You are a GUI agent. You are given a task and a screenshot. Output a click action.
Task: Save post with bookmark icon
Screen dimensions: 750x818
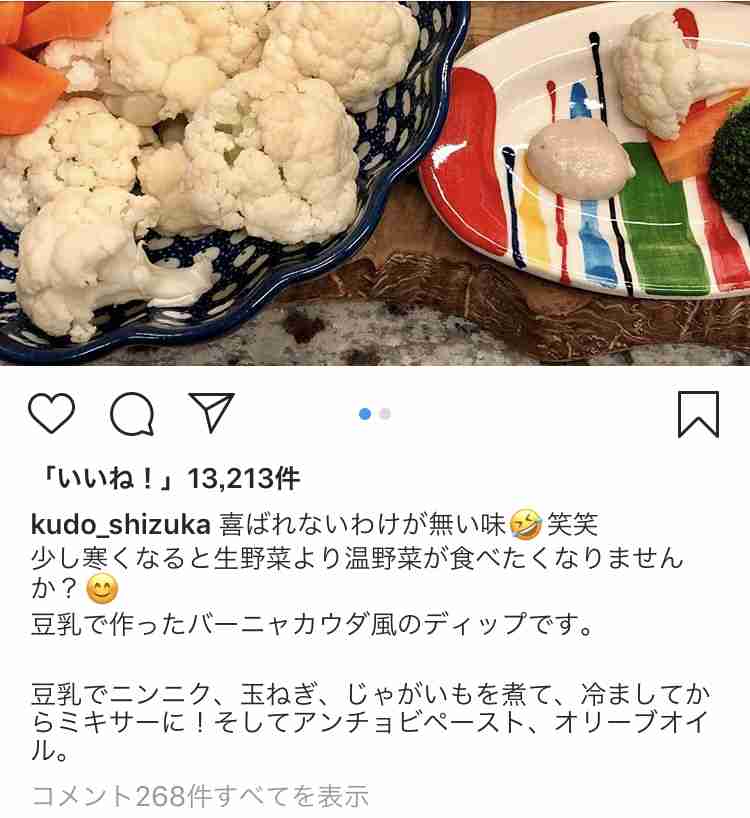pyautogui.click(x=698, y=414)
